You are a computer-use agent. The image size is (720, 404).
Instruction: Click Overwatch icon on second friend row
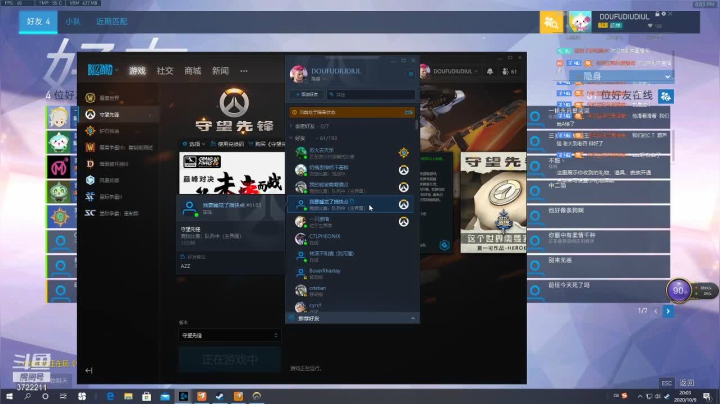coord(404,170)
